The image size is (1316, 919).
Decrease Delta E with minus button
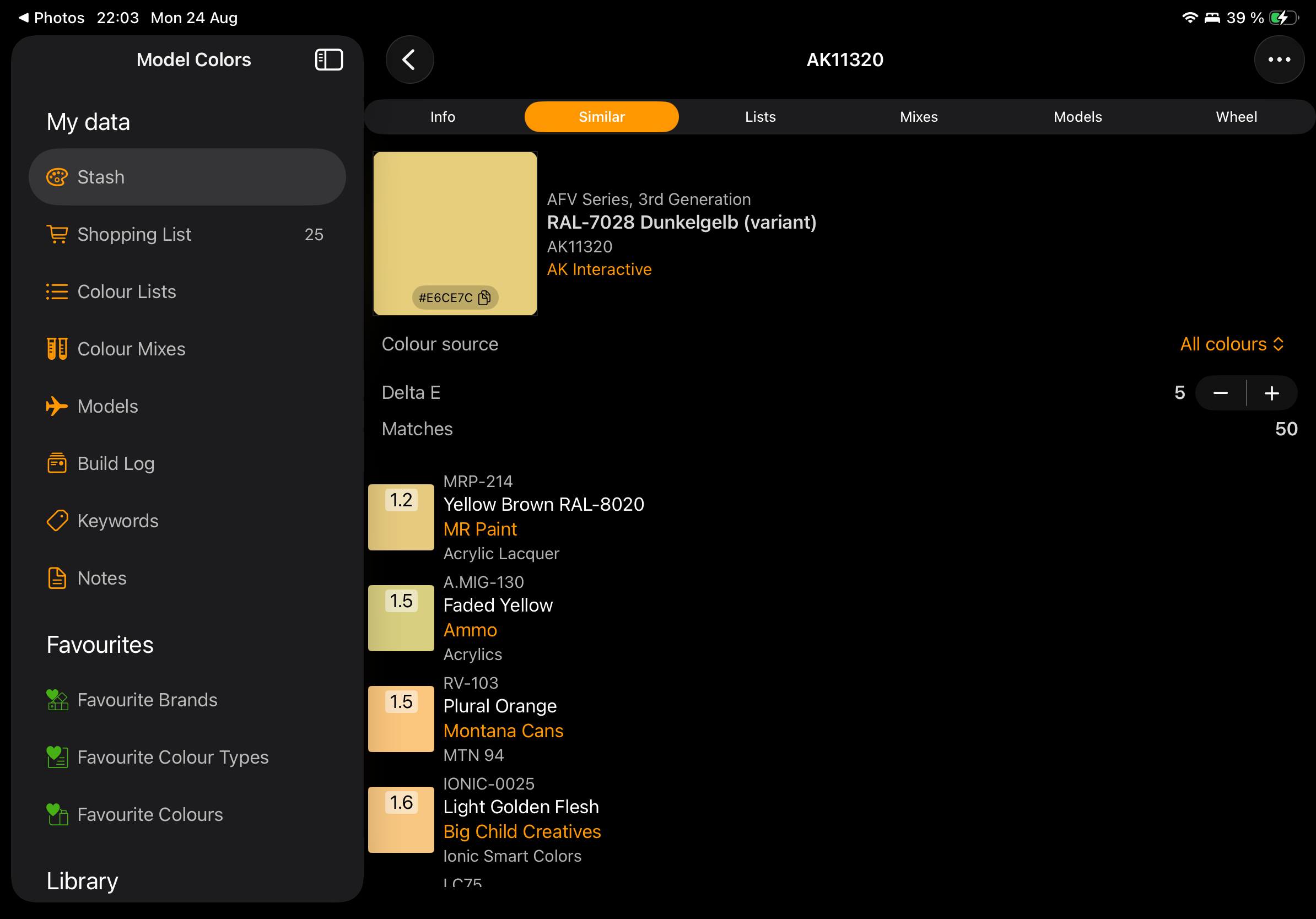[x=1221, y=393]
